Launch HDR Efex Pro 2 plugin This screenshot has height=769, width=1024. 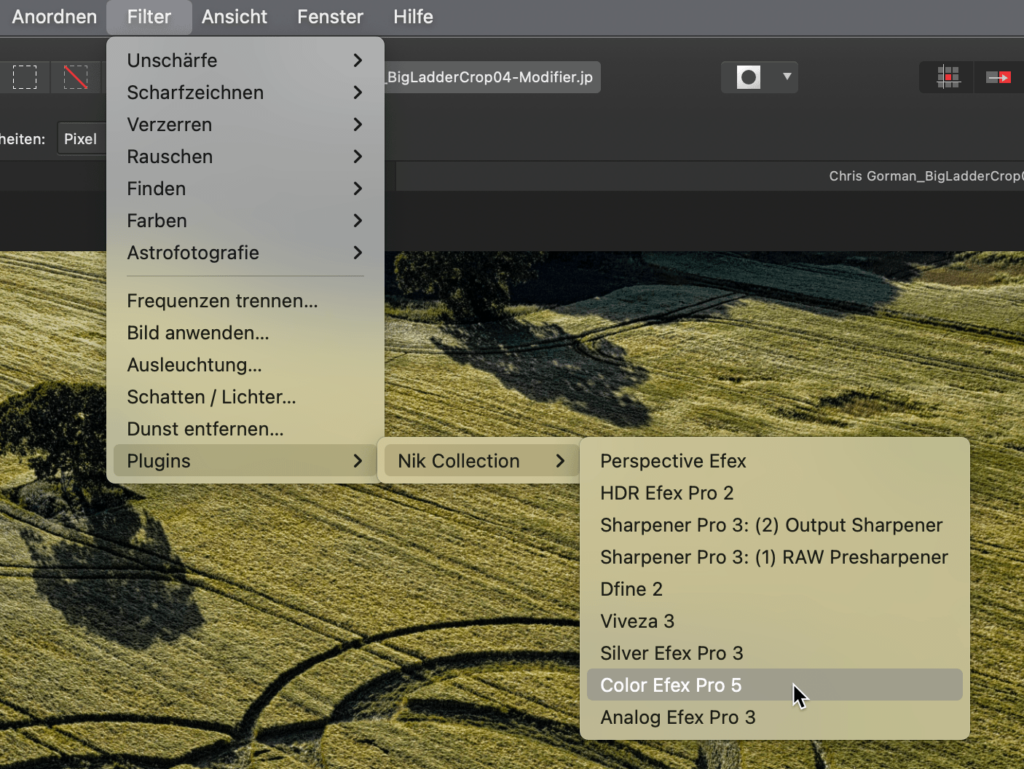pyautogui.click(x=775, y=492)
